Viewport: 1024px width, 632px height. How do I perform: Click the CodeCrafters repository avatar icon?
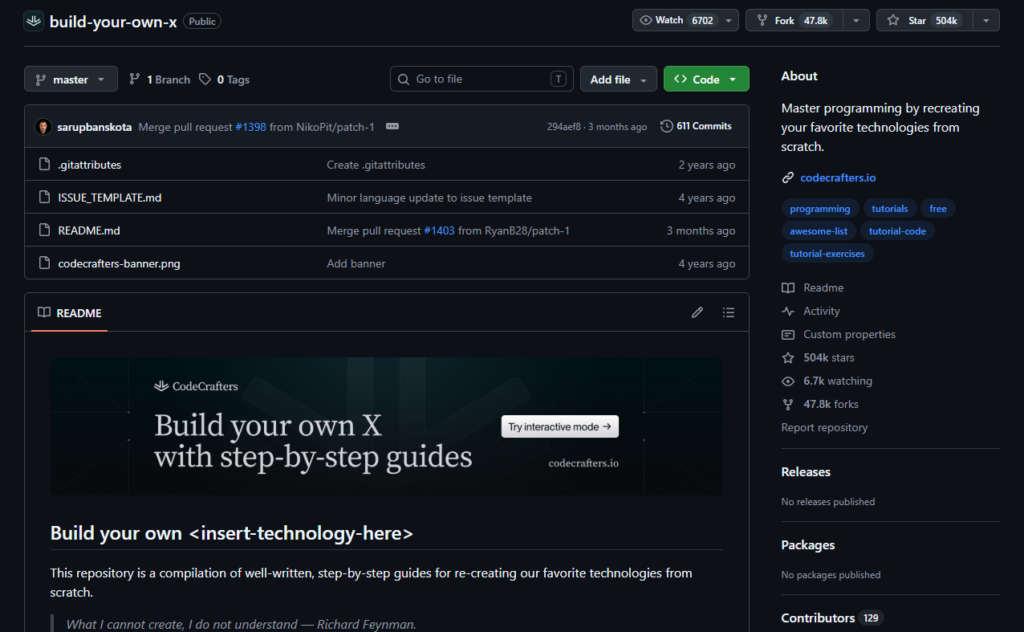tap(33, 21)
